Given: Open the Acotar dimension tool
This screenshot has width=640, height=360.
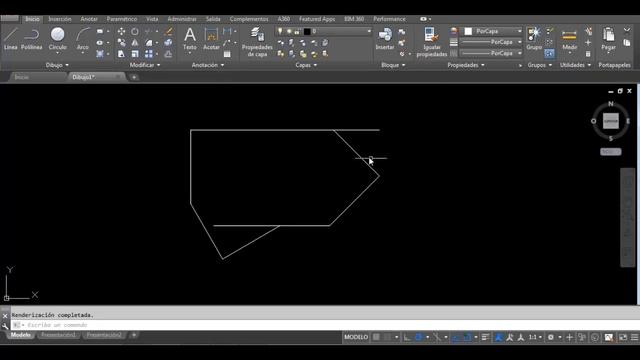Looking at the screenshot, I should 211,39.
